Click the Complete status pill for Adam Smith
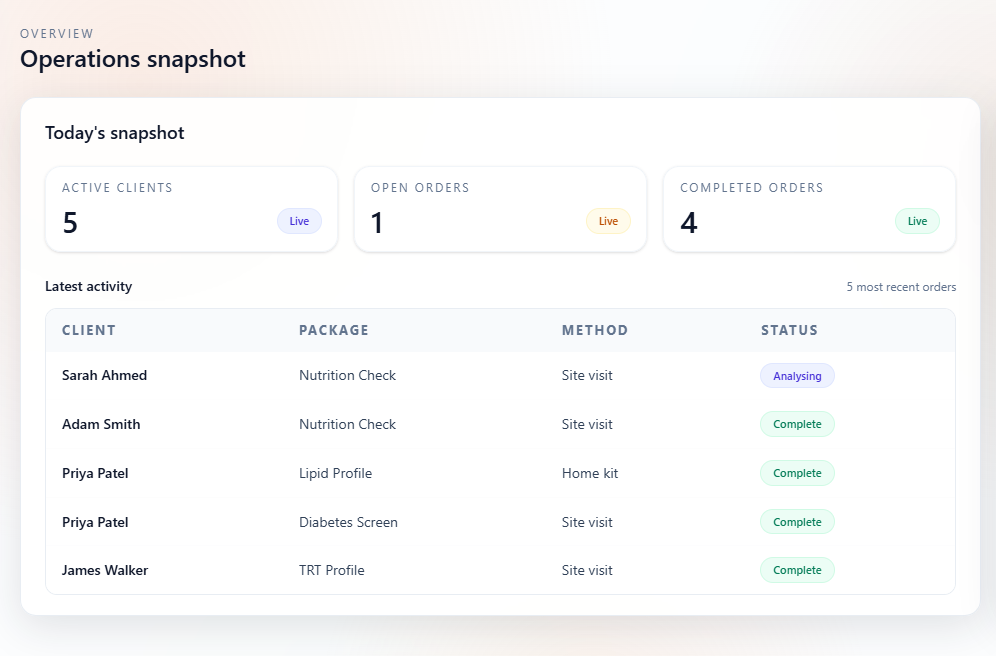The width and height of the screenshot is (996, 656). point(797,424)
